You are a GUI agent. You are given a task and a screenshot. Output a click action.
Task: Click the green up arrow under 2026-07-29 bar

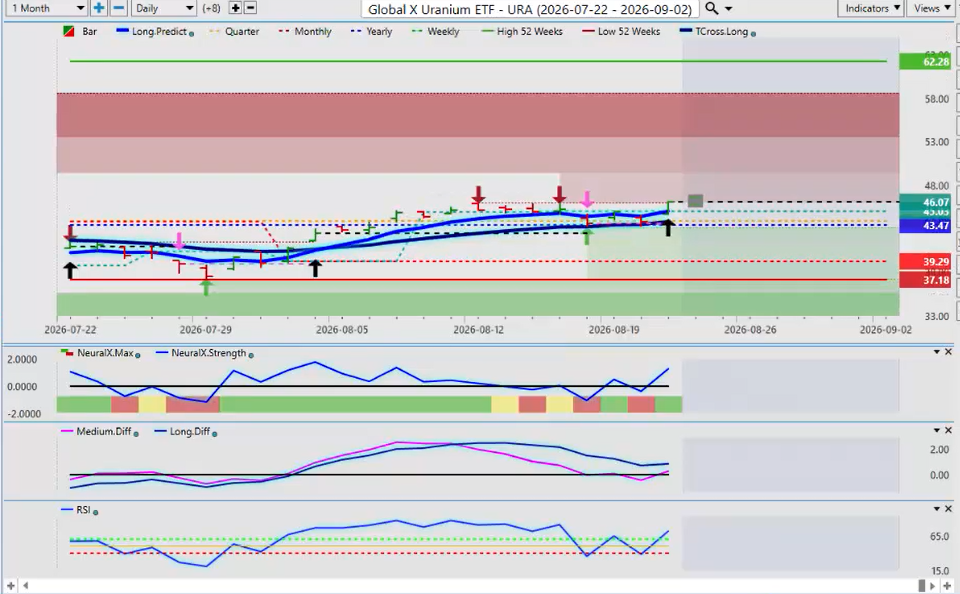pos(206,287)
